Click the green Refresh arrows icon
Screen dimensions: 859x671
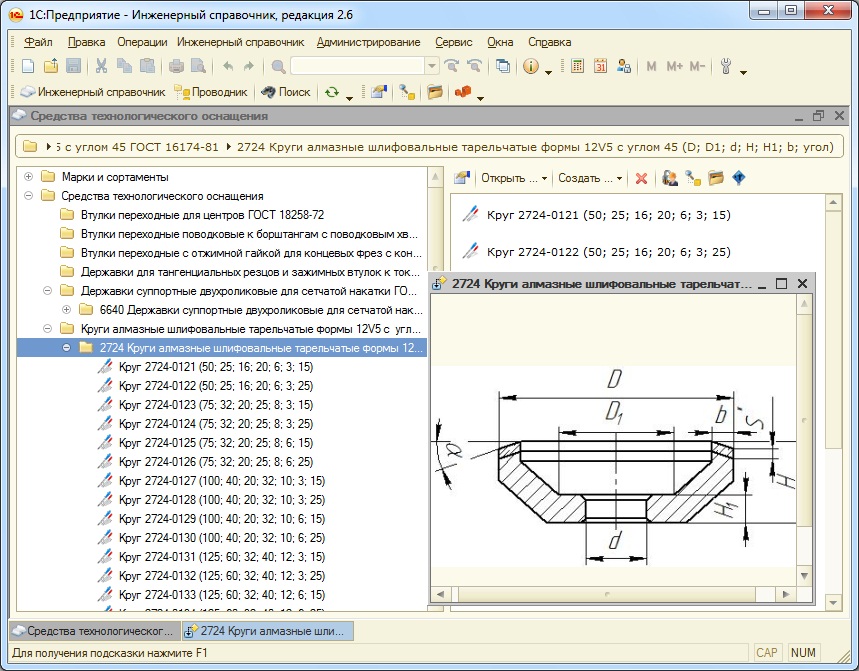331,92
